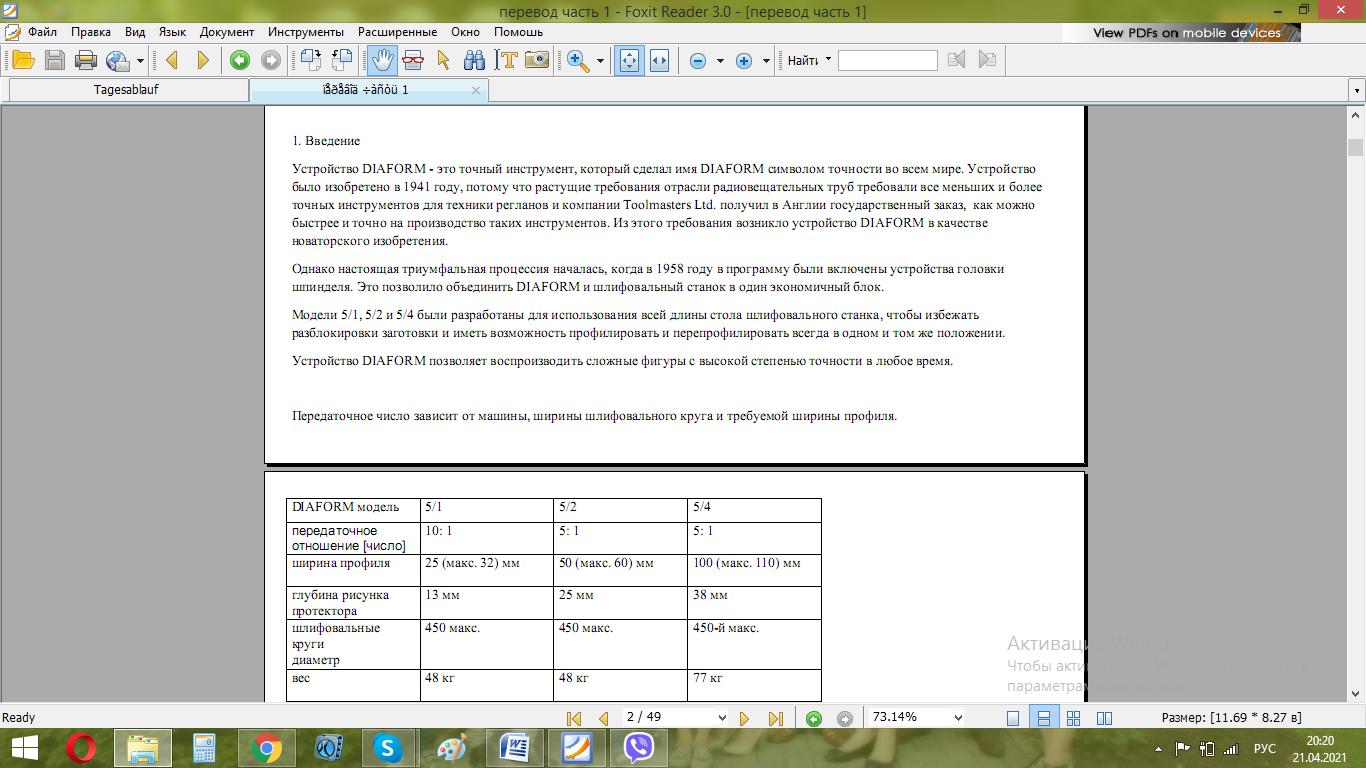
Task: Activate the Select Text tool
Action: click(506, 60)
